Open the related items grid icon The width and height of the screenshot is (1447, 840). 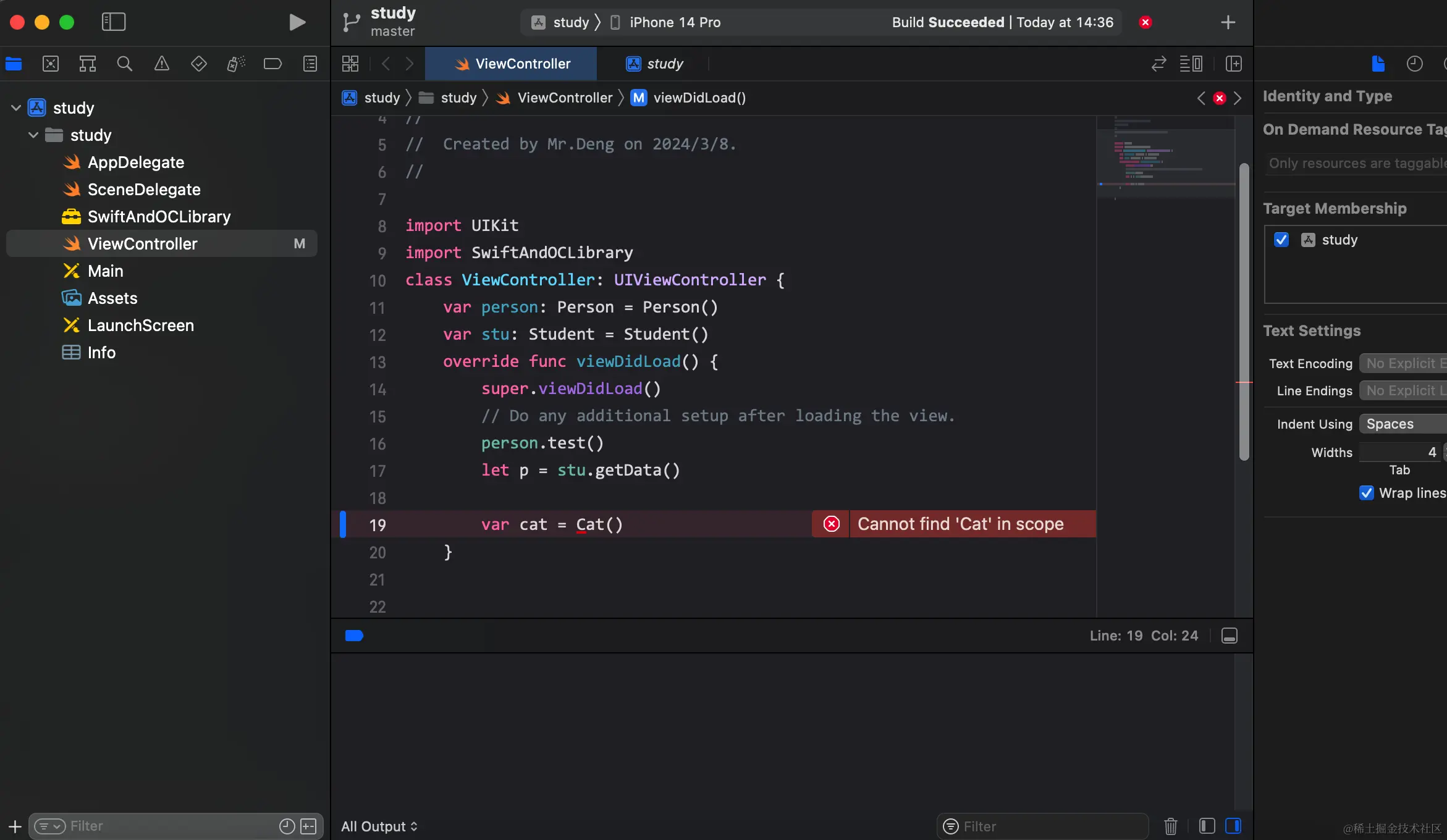[350, 64]
